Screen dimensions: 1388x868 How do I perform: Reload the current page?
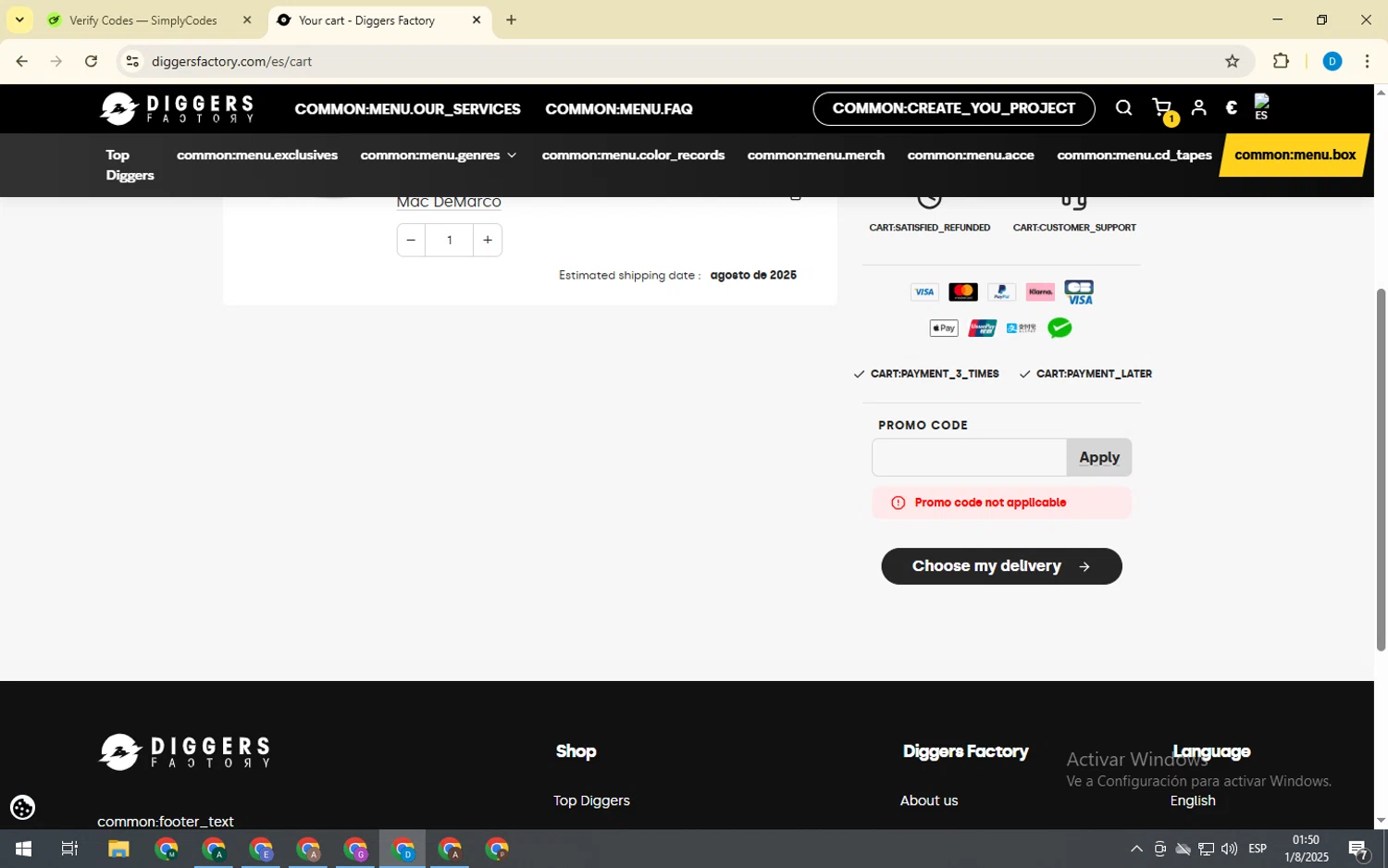point(91,61)
